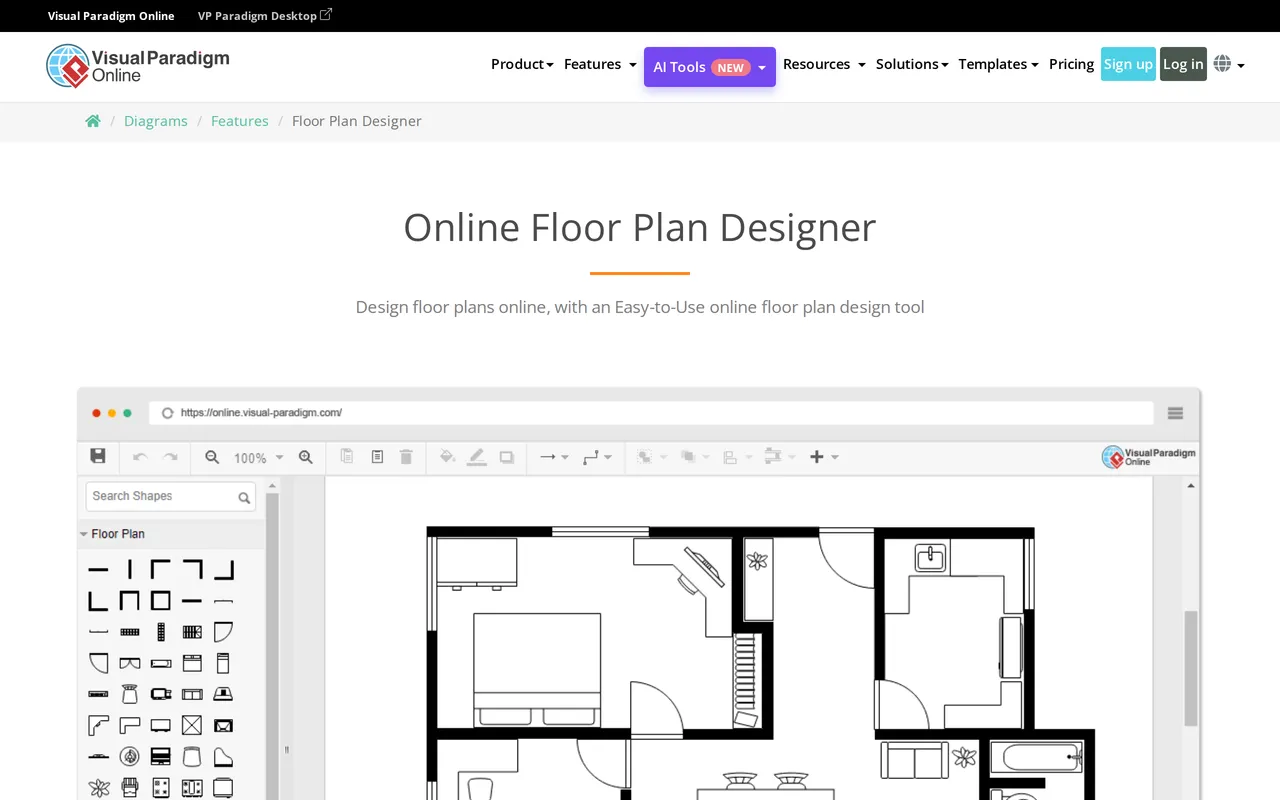Image resolution: width=1280 pixels, height=800 pixels.
Task: Click the bathtub in the floor plan
Action: [x=1038, y=757]
